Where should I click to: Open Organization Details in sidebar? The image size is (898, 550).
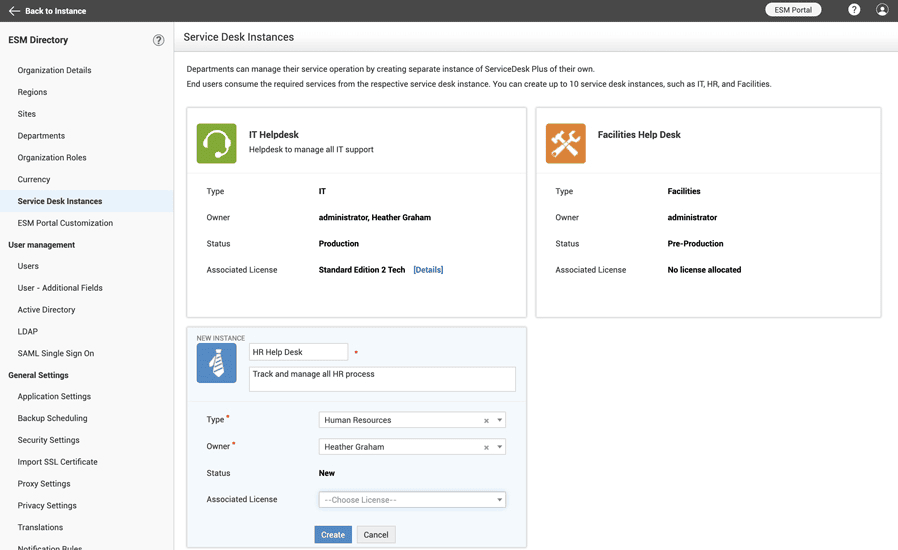pos(54,70)
